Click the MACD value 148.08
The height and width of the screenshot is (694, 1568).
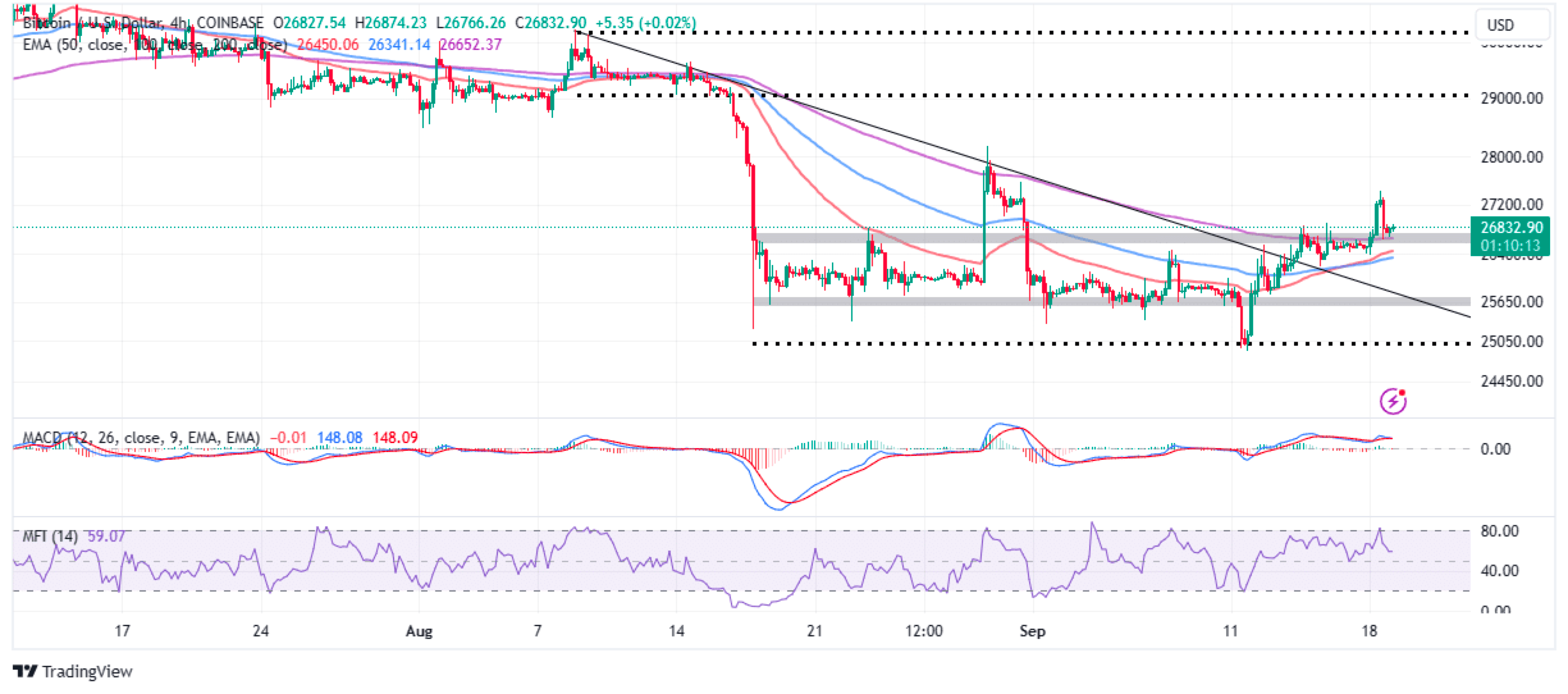pyautogui.click(x=339, y=438)
